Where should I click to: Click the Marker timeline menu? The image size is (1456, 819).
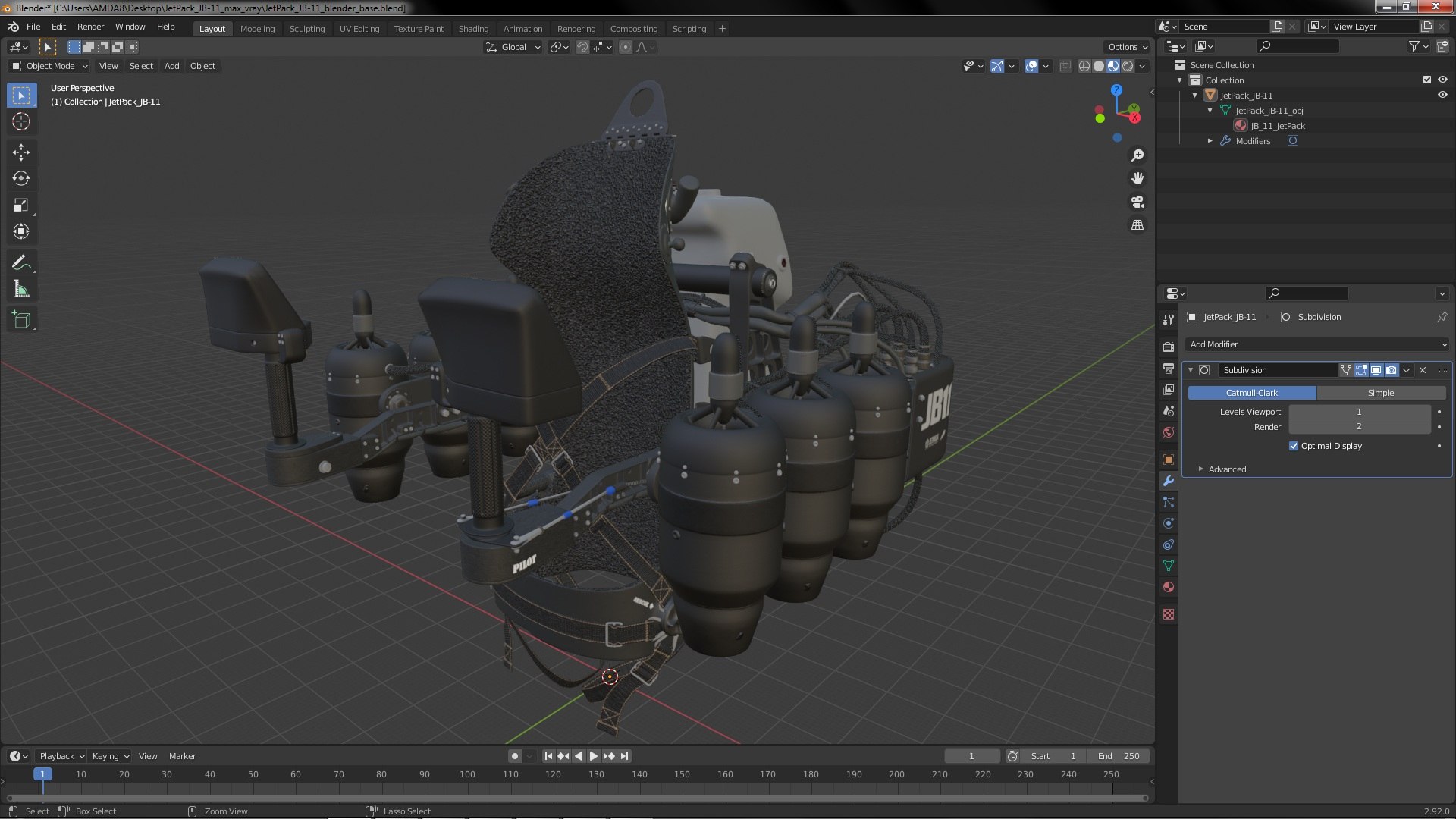[x=182, y=756]
